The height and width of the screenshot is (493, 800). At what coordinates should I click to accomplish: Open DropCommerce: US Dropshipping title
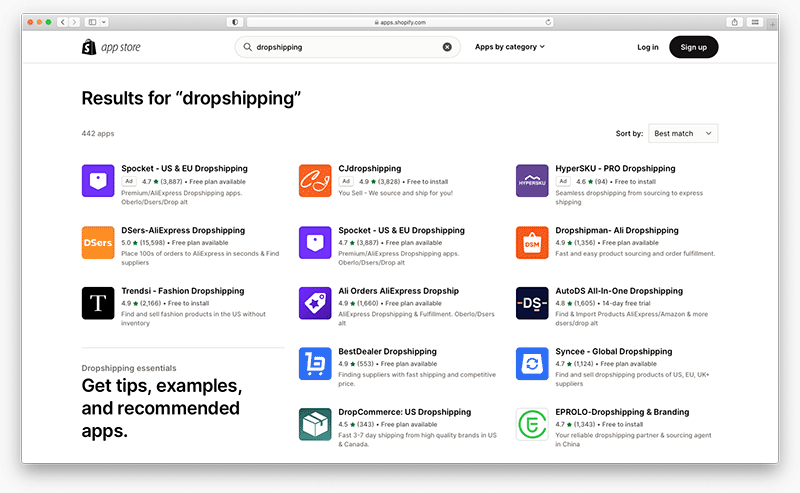coord(405,412)
